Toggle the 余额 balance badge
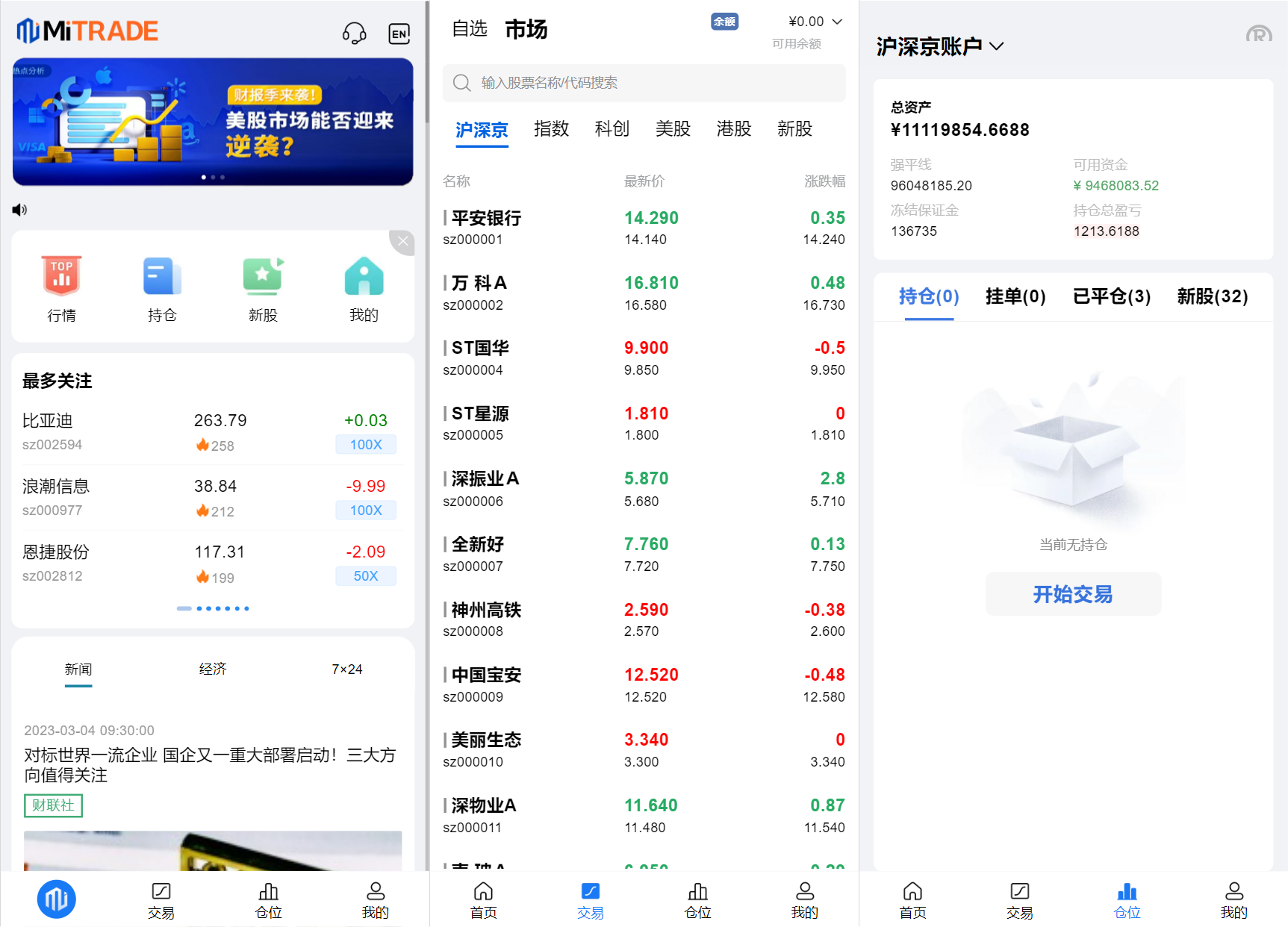 point(724,22)
